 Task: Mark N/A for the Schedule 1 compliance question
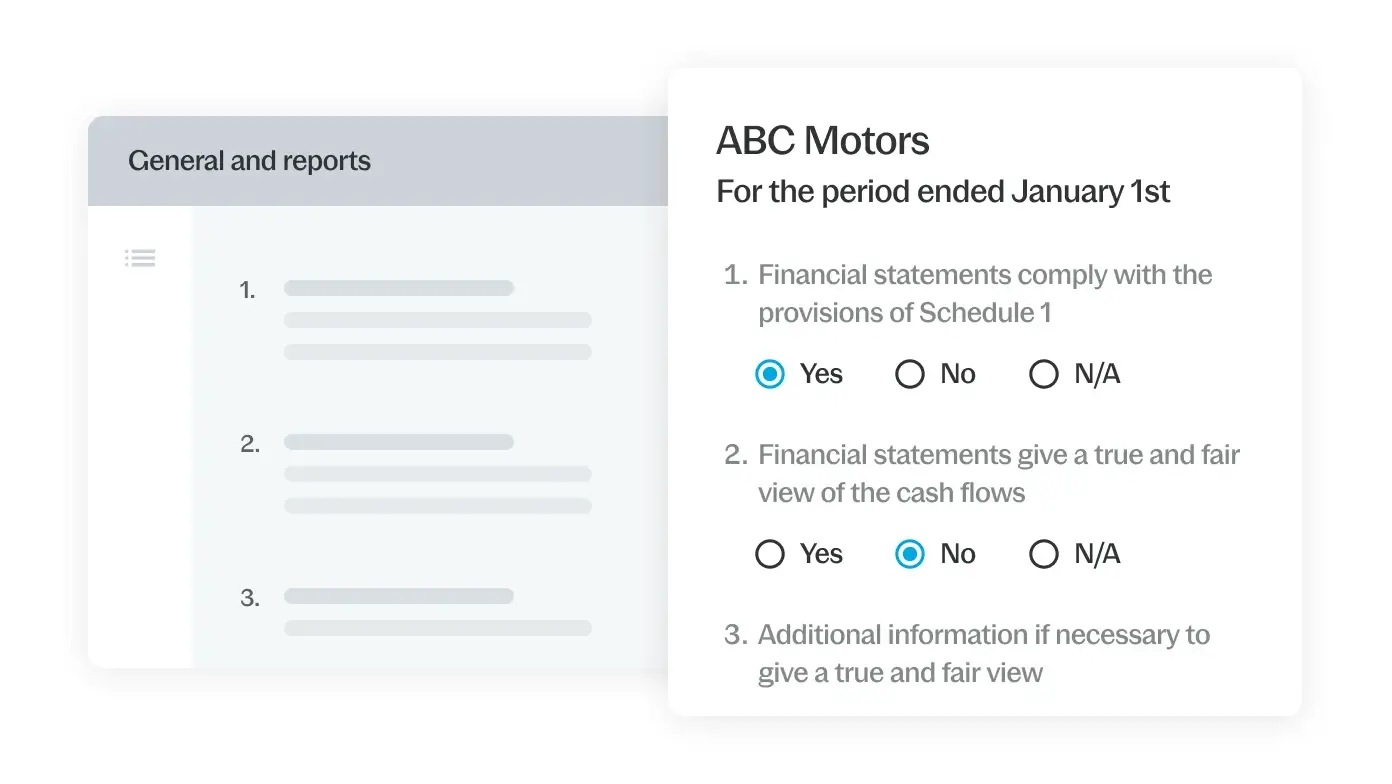[x=1044, y=375]
